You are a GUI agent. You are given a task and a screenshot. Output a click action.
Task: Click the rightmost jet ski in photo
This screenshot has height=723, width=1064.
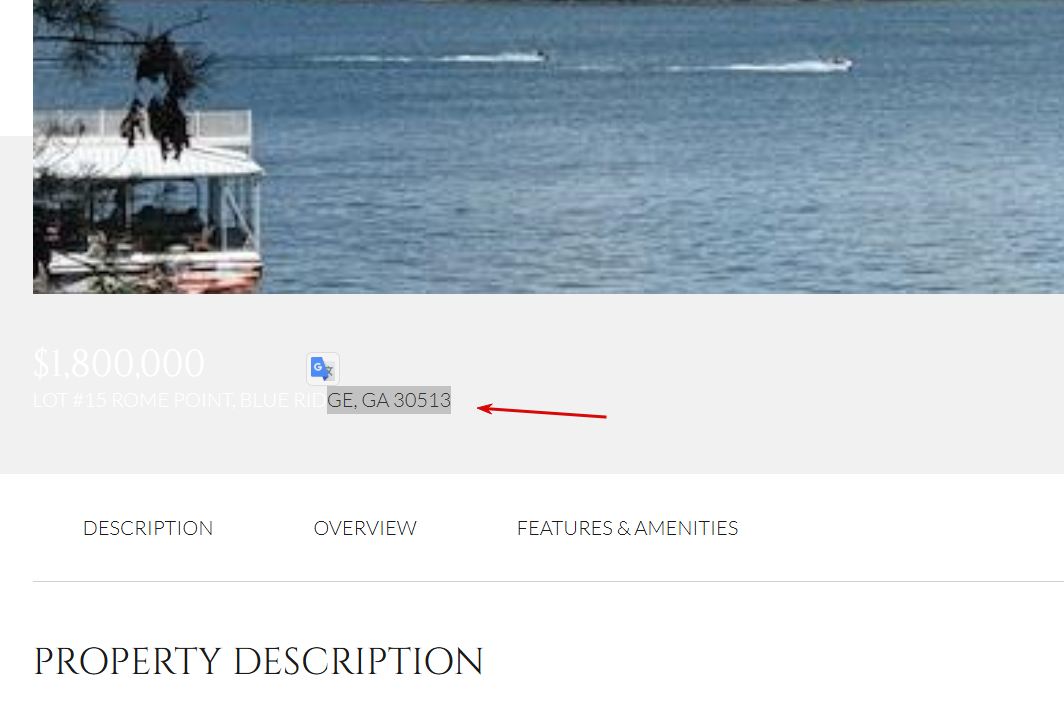pyautogui.click(x=836, y=62)
